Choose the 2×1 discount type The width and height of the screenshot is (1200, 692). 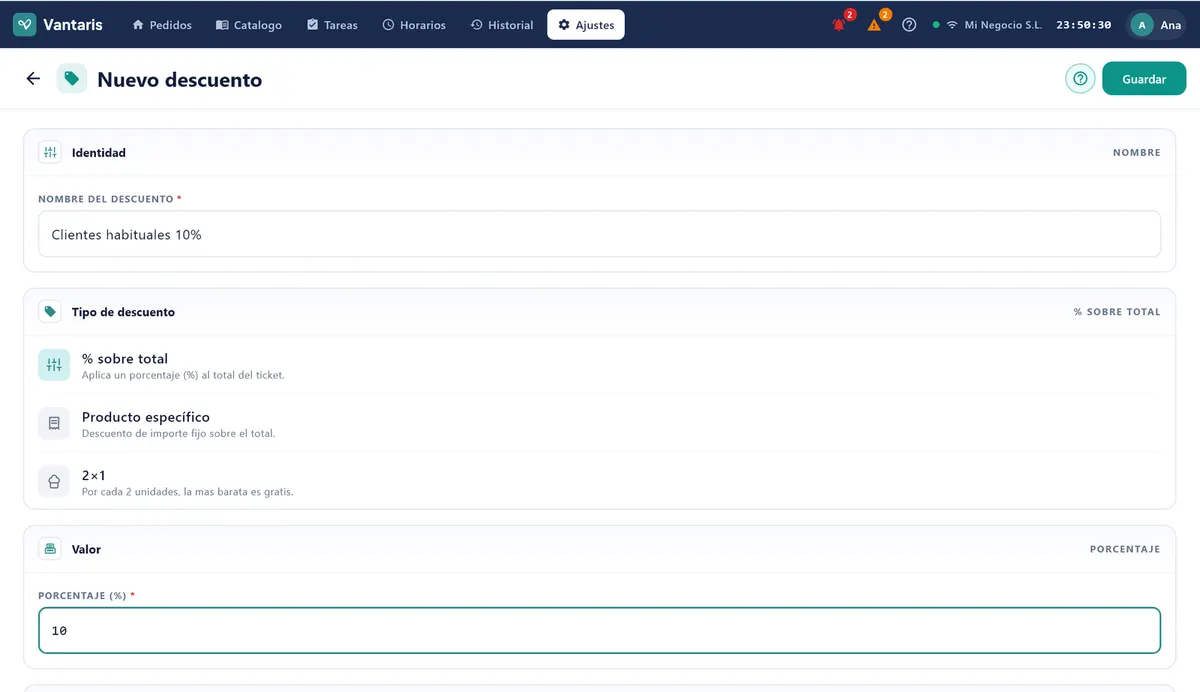(599, 481)
